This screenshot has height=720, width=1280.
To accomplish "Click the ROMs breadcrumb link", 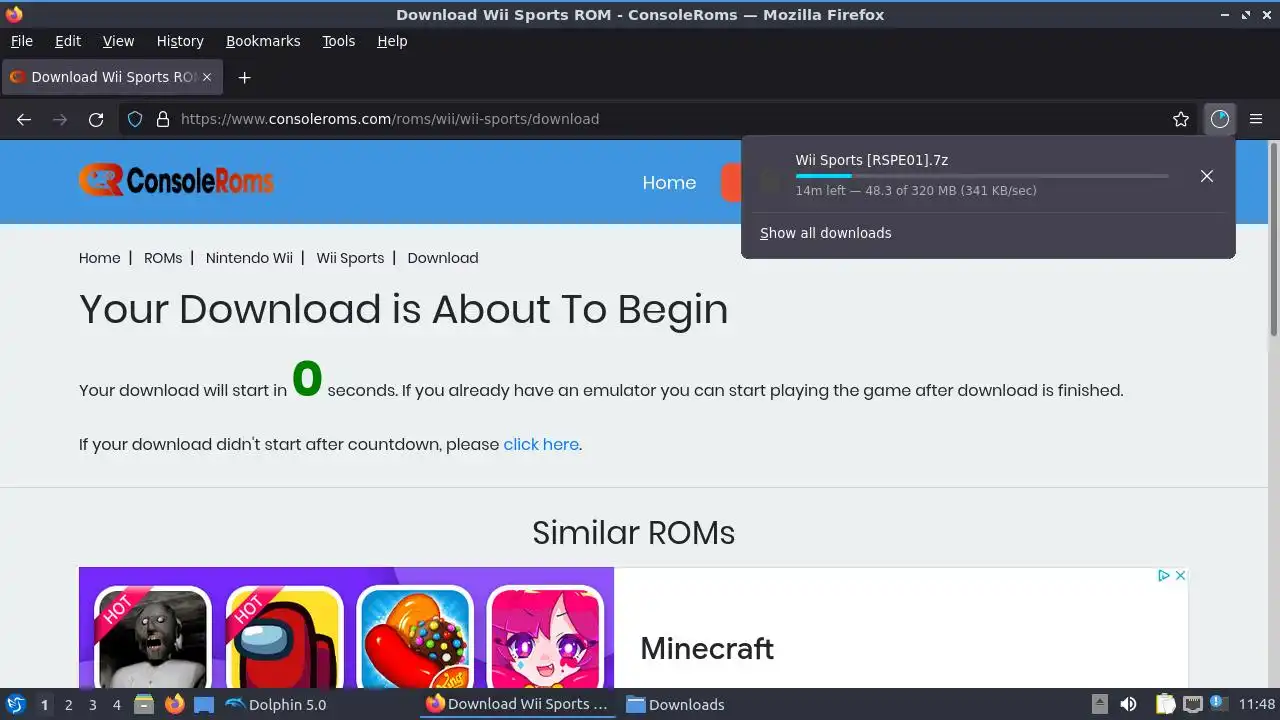I will point(163,258).
